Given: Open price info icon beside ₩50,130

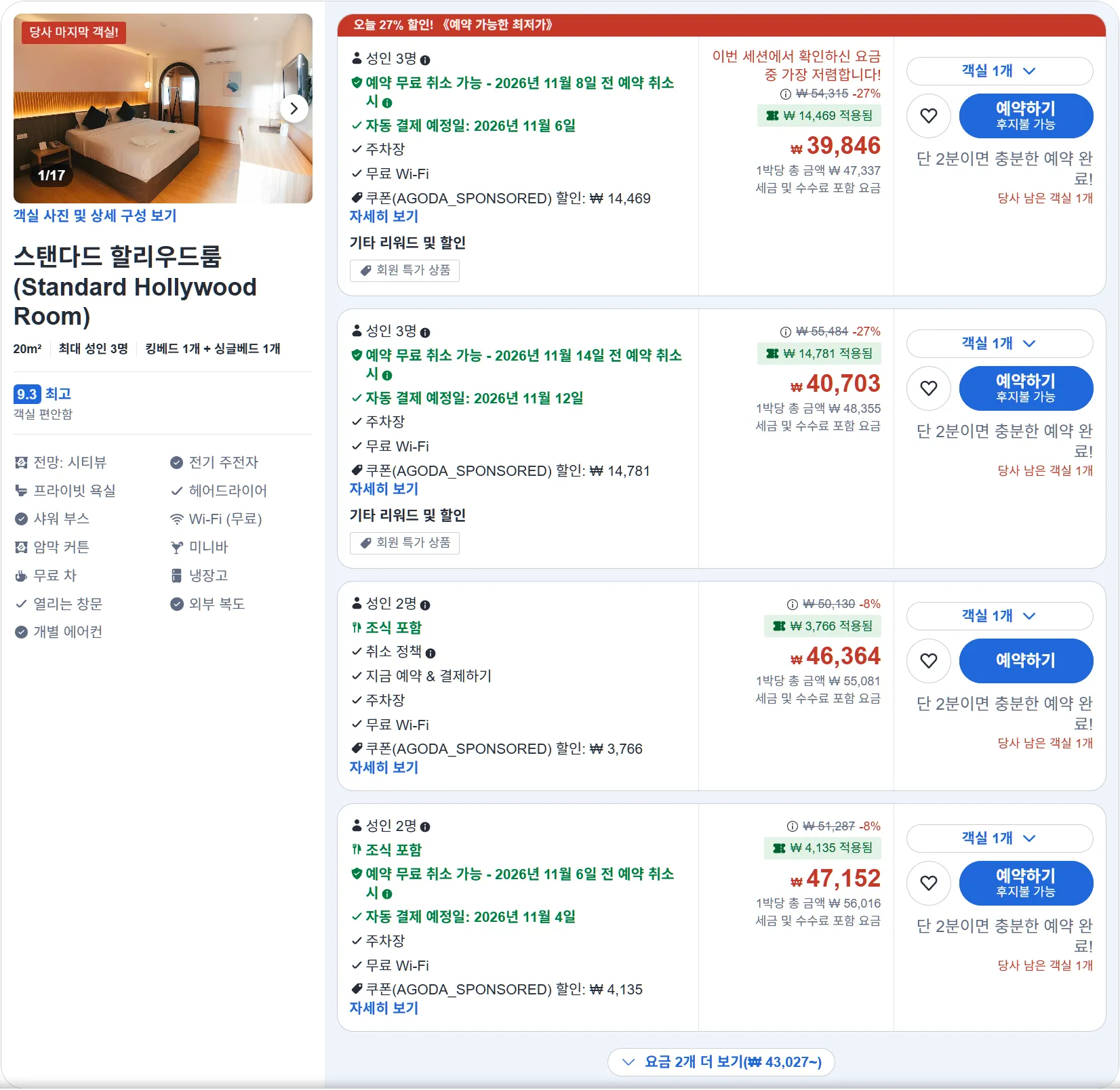Looking at the screenshot, I should tap(793, 605).
